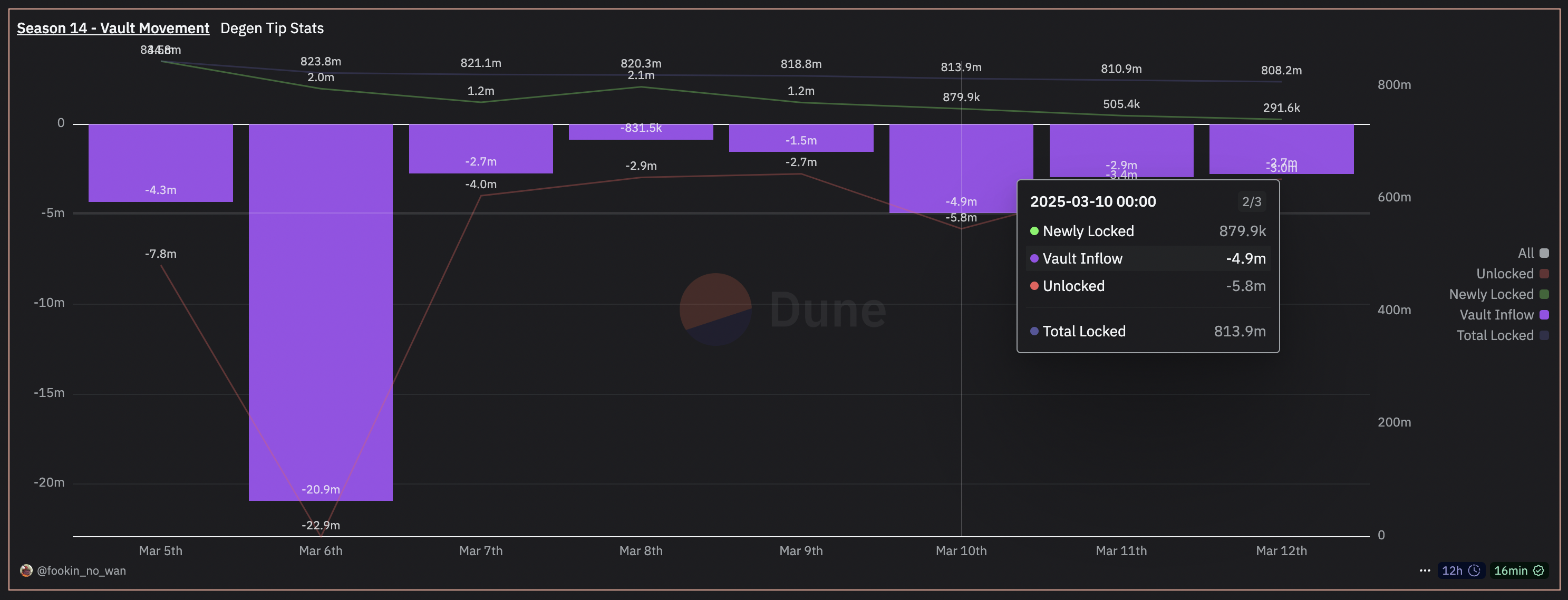Click the Mar 8th x-axis label

pos(641,551)
